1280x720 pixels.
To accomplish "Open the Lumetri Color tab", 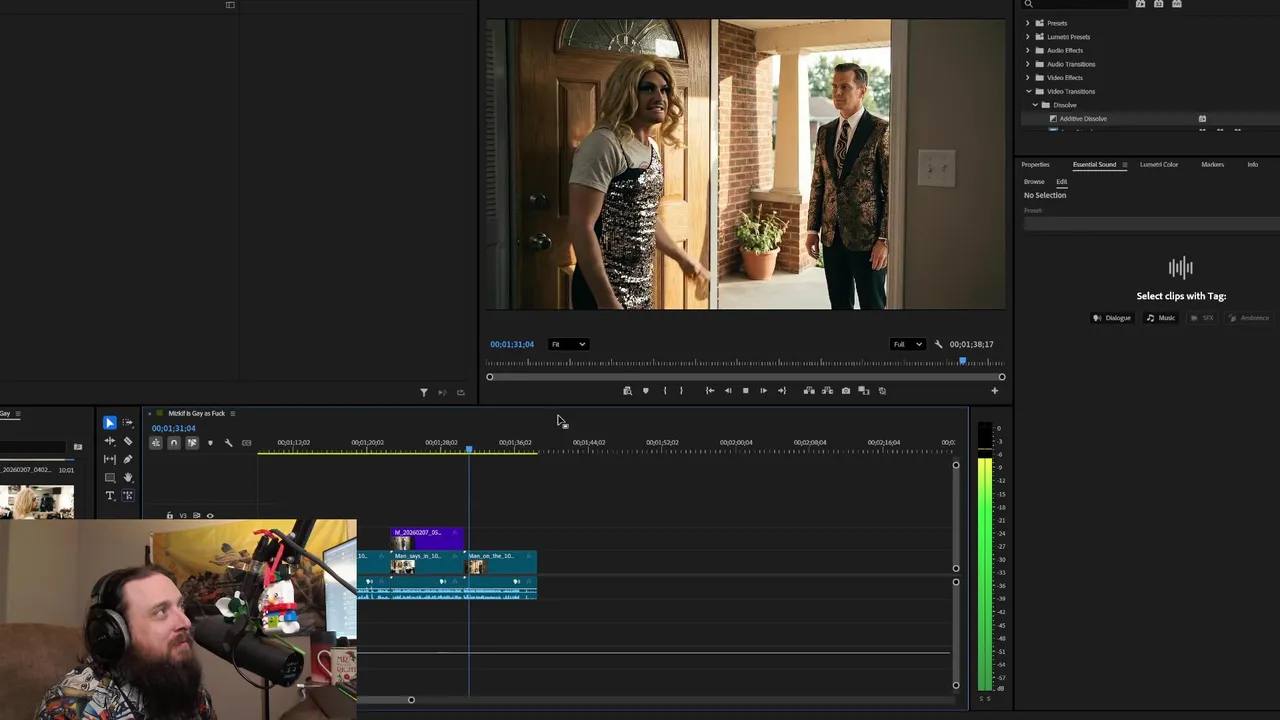I will 1159,164.
